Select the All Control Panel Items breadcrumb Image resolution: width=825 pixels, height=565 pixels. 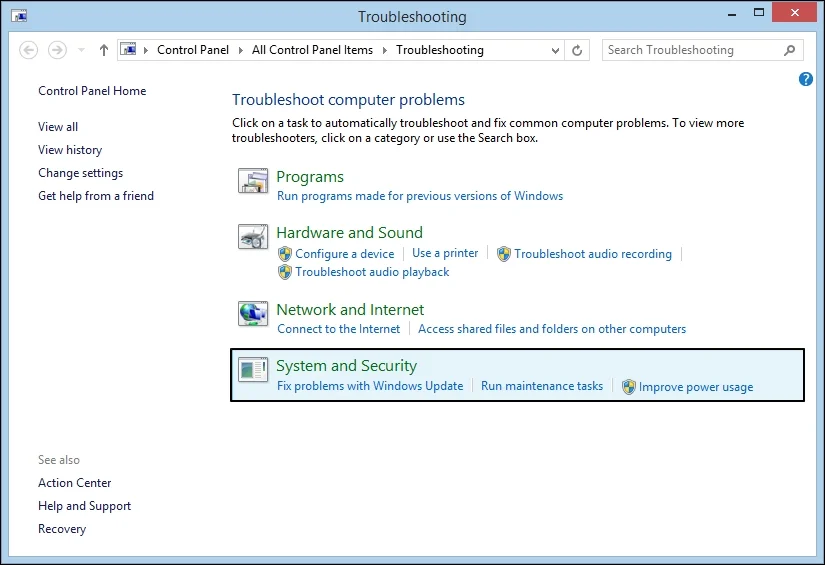tap(312, 50)
